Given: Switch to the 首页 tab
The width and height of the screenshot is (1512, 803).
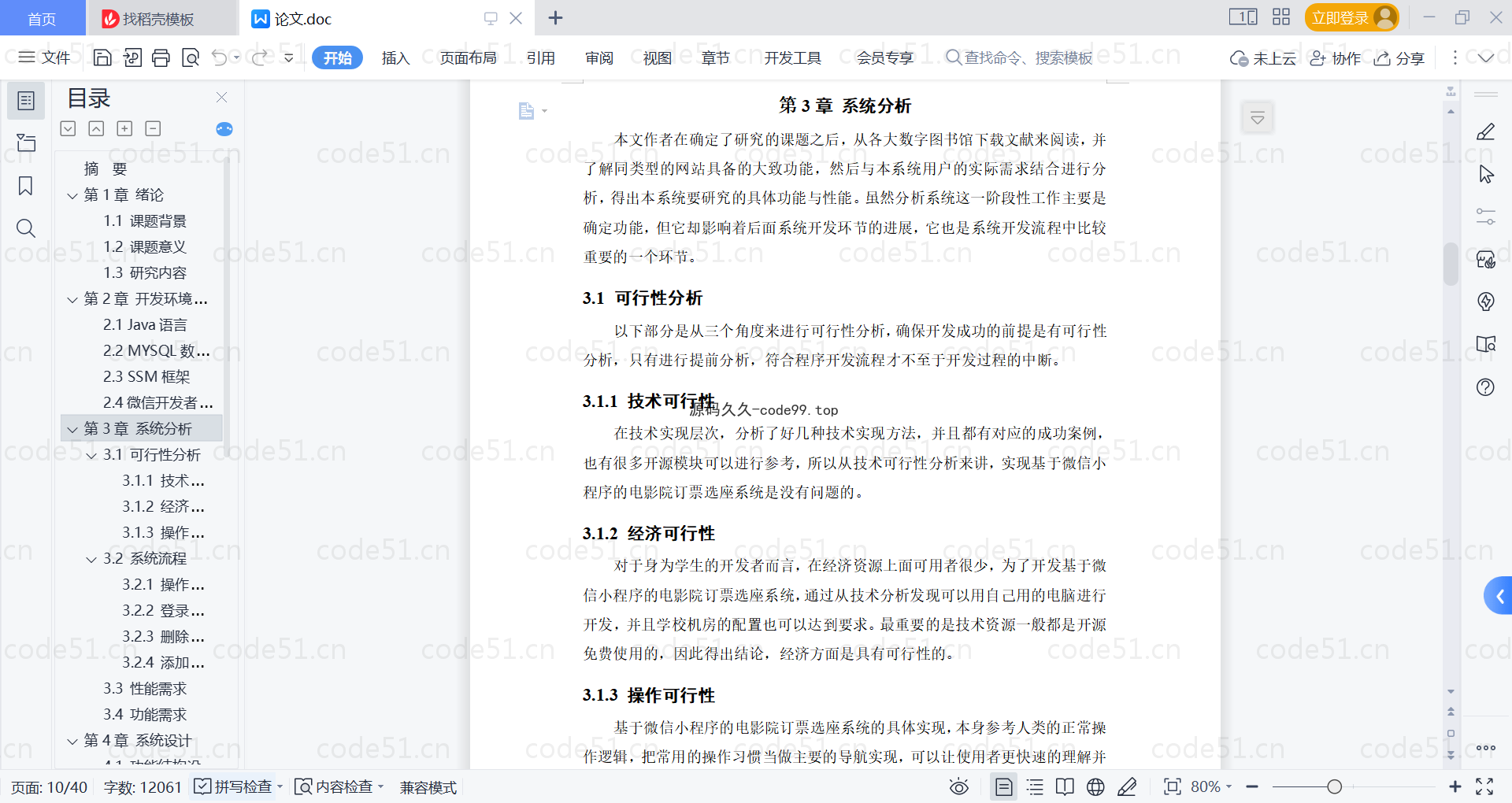Looking at the screenshot, I should point(42,18).
